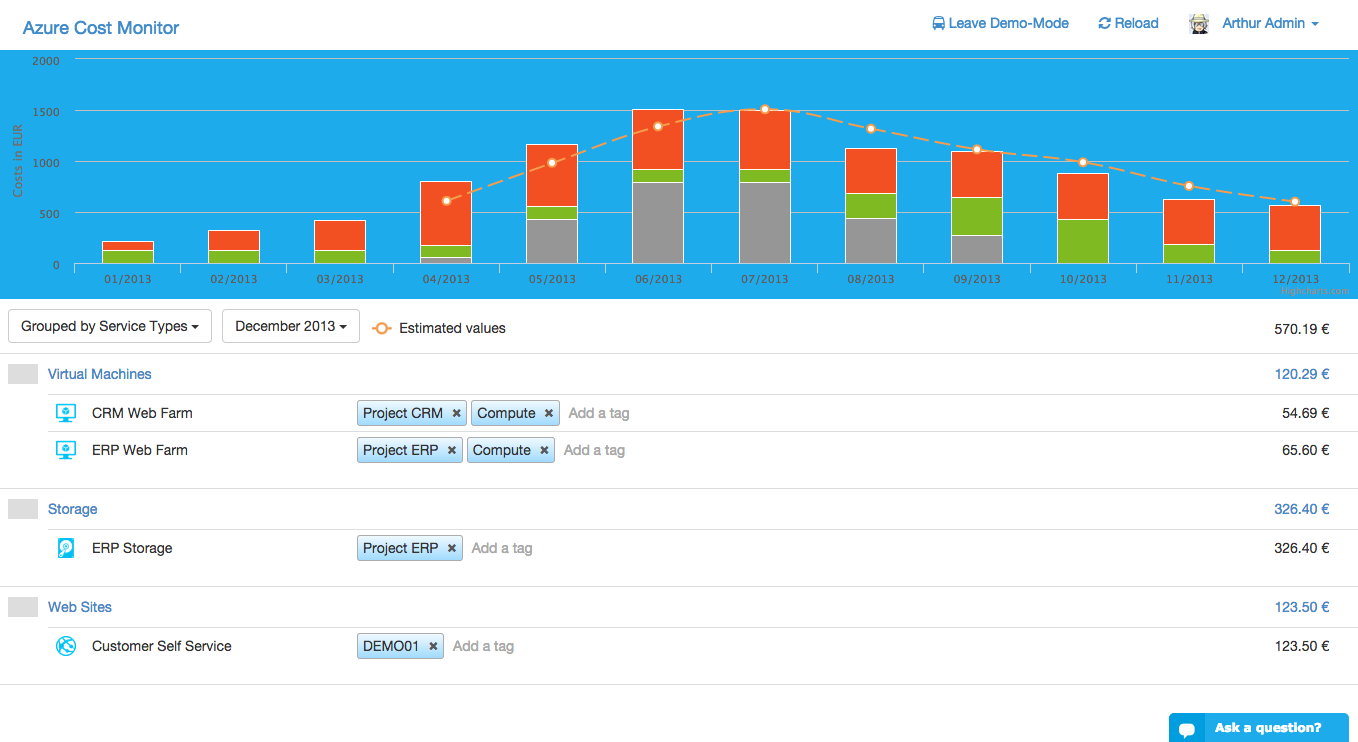The height and width of the screenshot is (742, 1358).
Task: Toggle the gray swatch beside Storage
Action: click(x=23, y=509)
